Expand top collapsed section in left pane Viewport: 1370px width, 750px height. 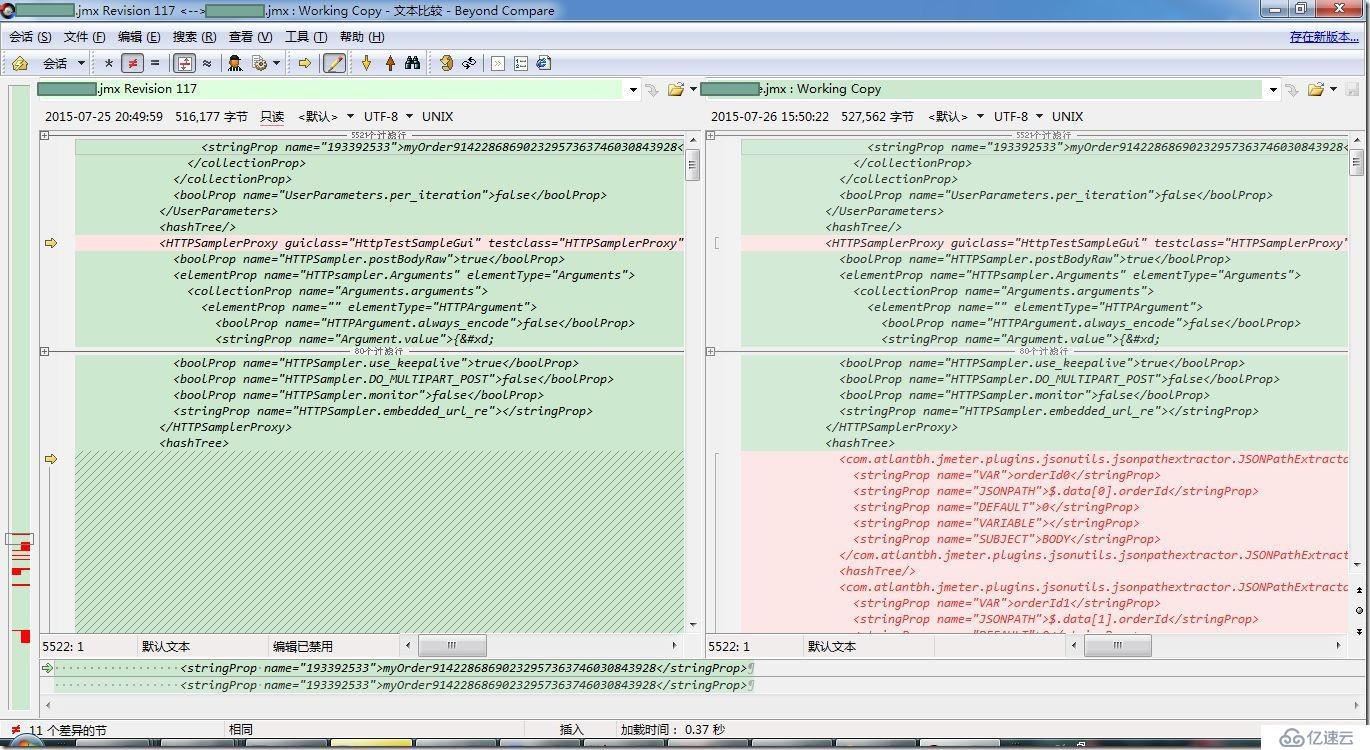[x=44, y=135]
